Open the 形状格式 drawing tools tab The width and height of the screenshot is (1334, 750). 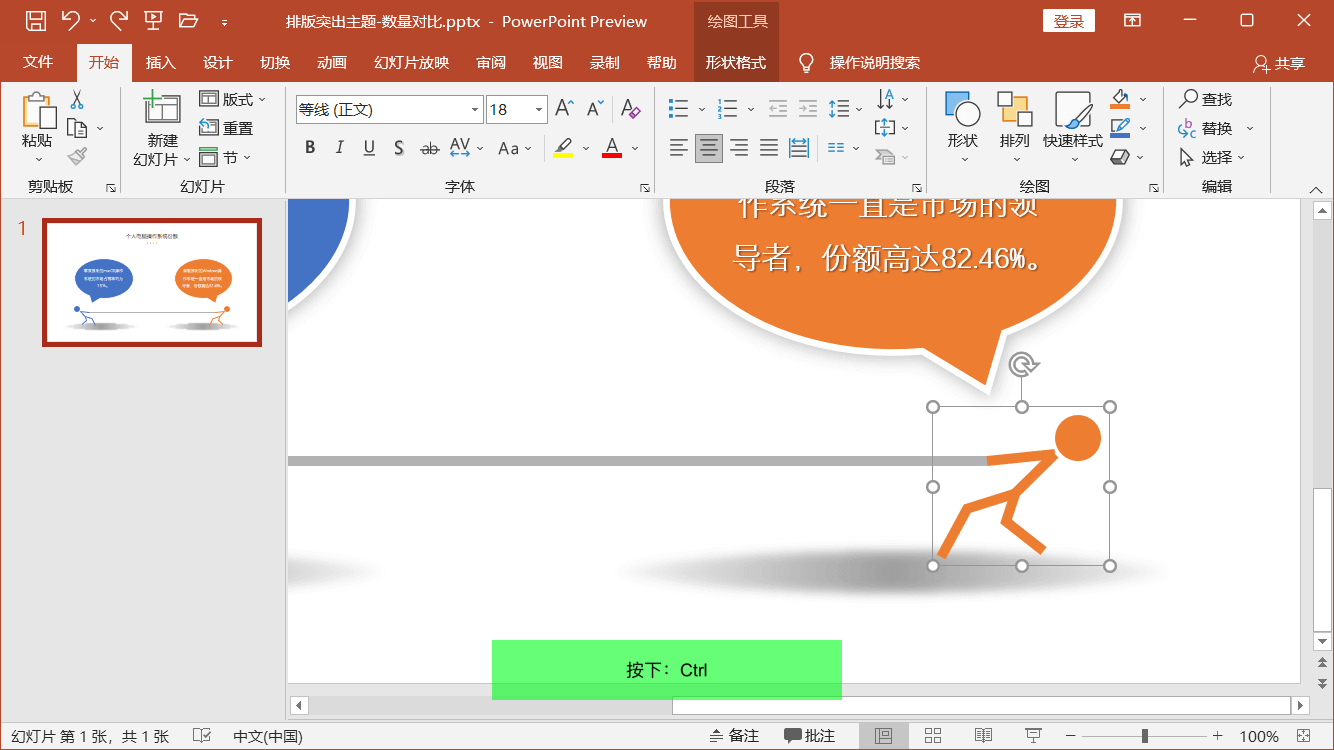735,61
